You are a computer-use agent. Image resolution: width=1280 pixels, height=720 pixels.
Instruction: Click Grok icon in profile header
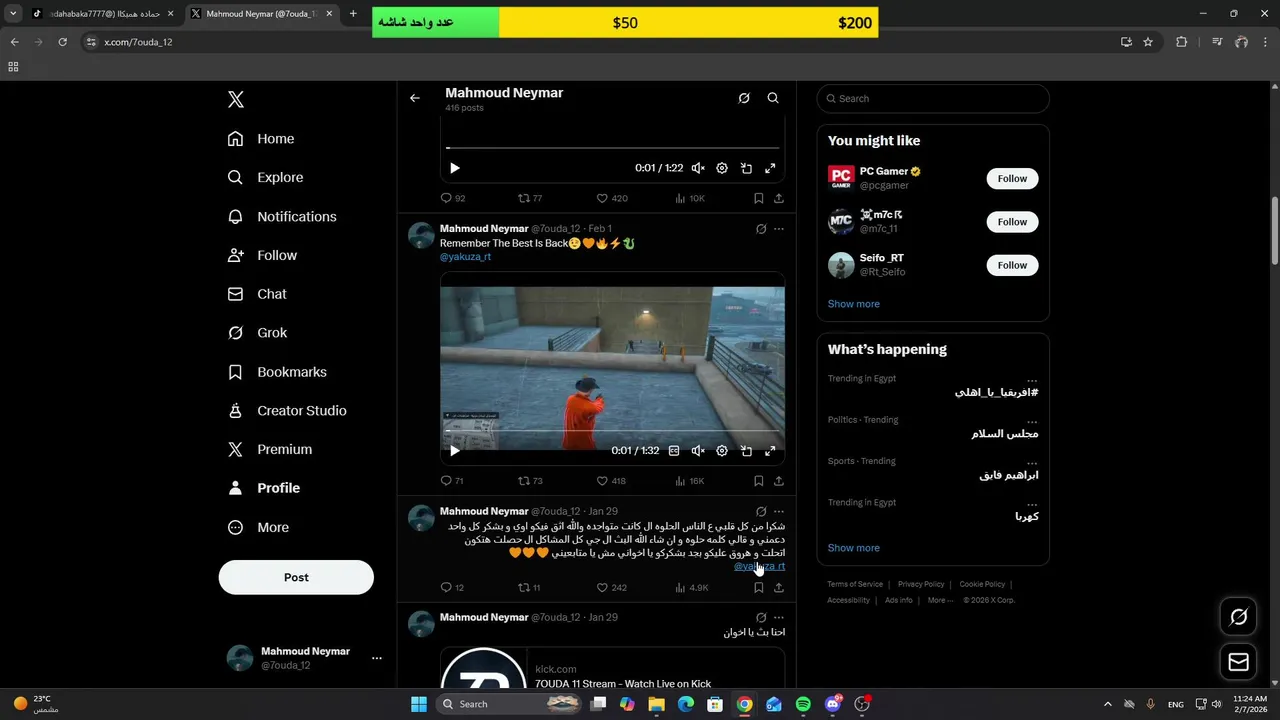pyautogui.click(x=744, y=98)
